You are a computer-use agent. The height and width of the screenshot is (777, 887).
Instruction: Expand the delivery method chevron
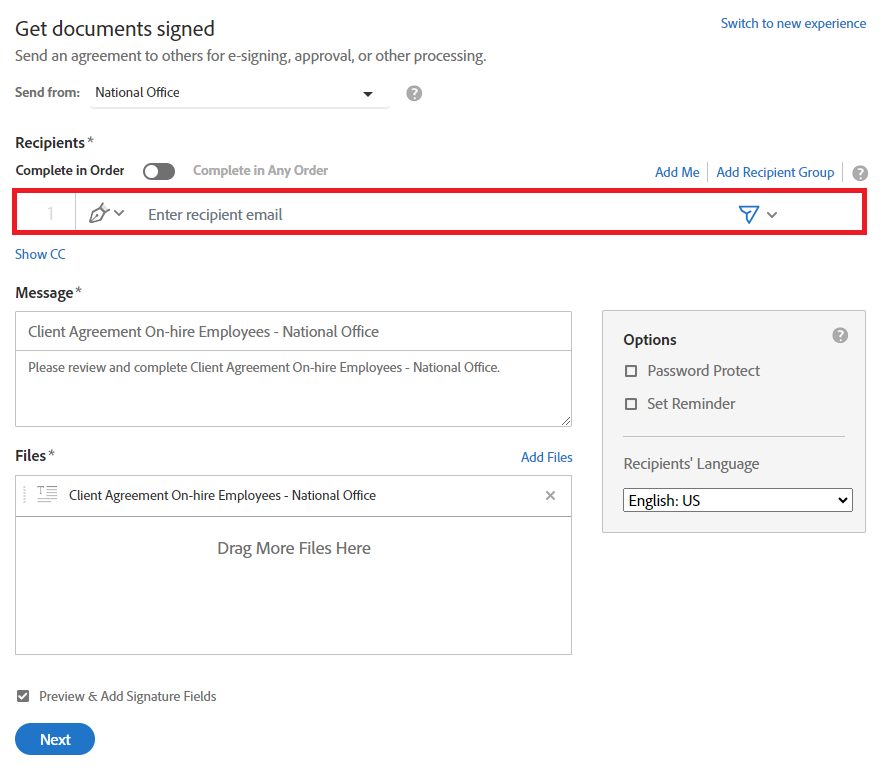pos(772,215)
